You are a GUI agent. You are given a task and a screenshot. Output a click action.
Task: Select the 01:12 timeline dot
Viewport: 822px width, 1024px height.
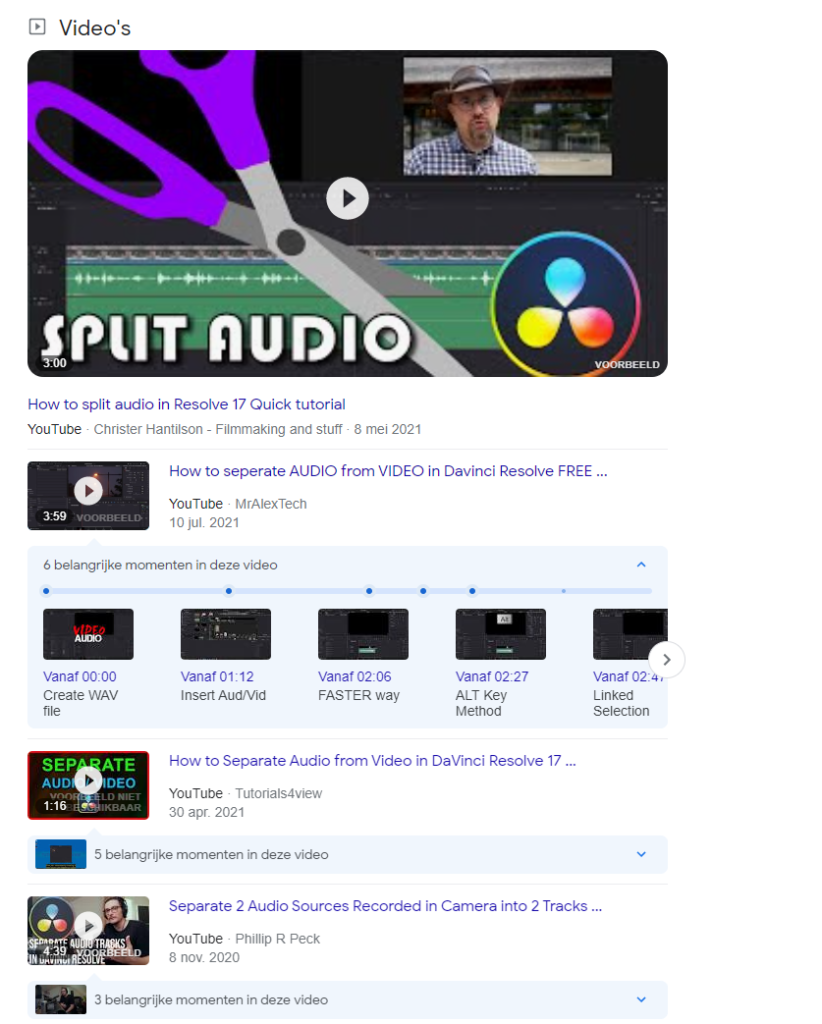click(229, 591)
